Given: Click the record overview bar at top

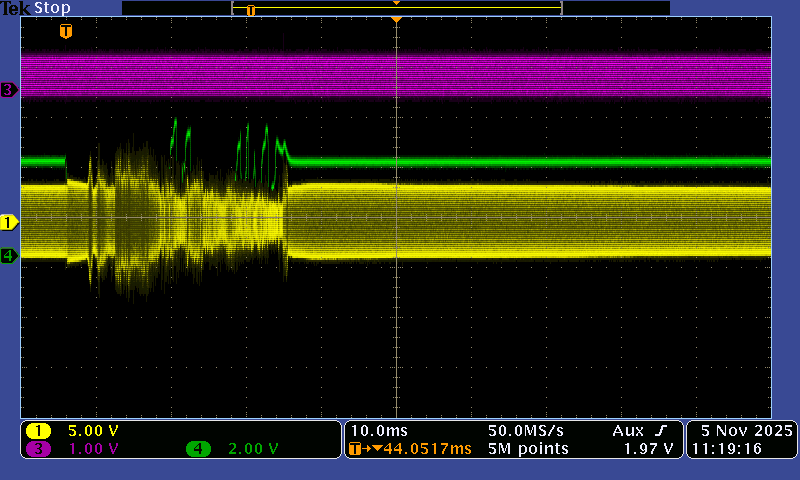Looking at the screenshot, I should tap(396, 8).
